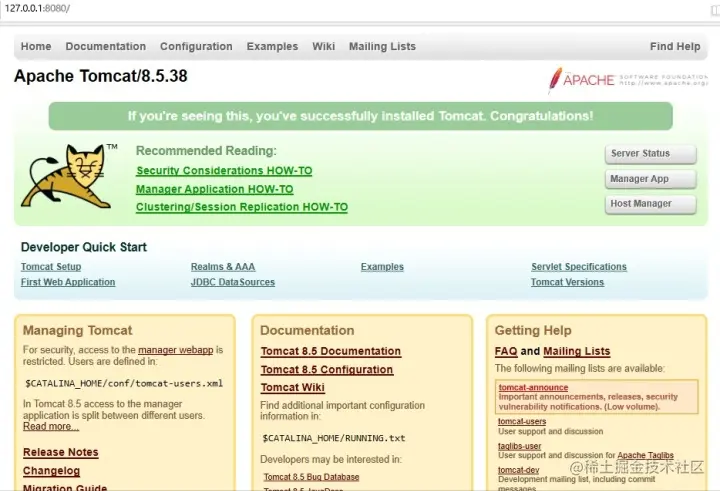Open Examples link under Developer Quick Start
This screenshot has height=491, width=720.
[382, 267]
